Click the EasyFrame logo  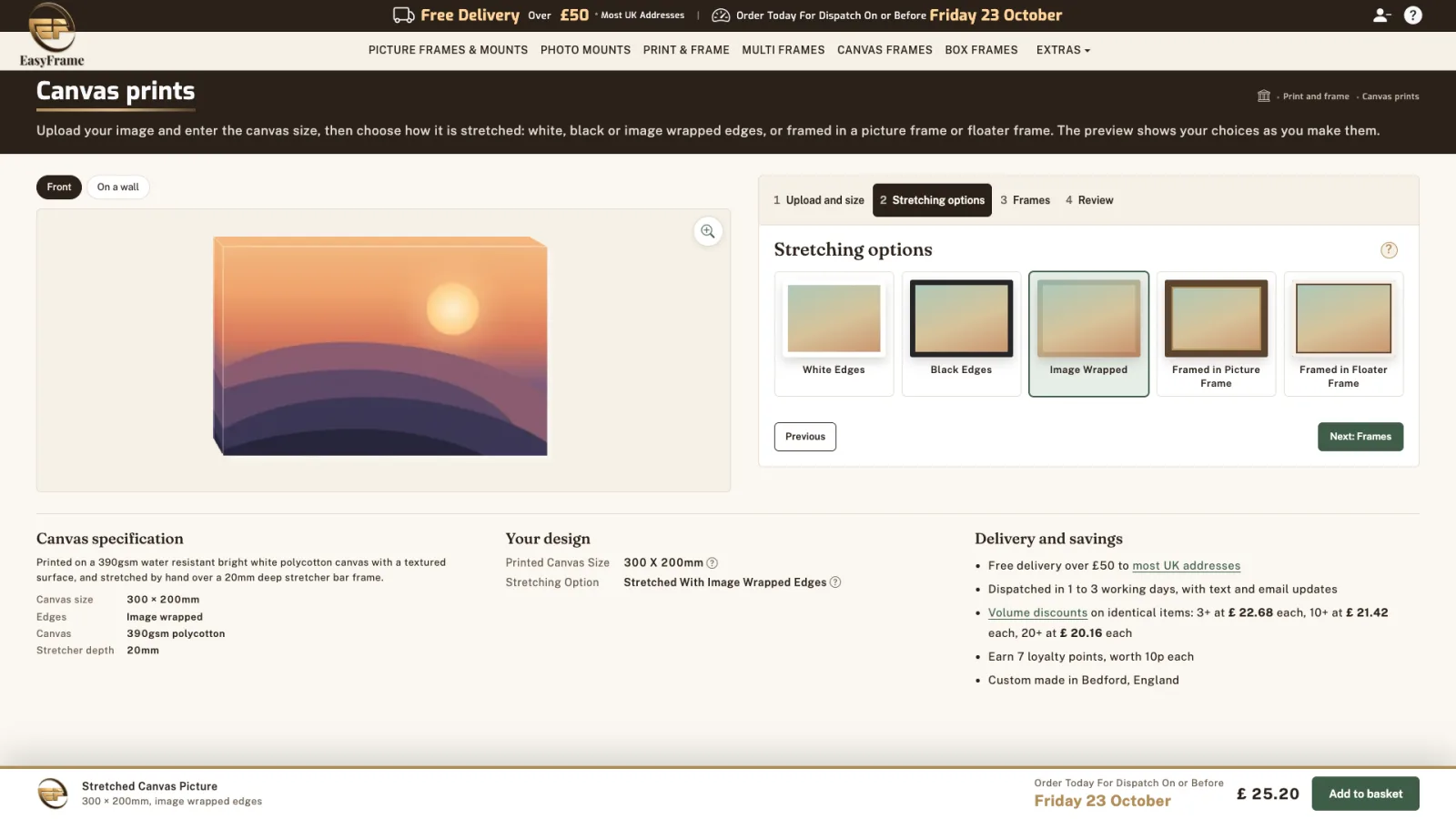tap(52, 35)
